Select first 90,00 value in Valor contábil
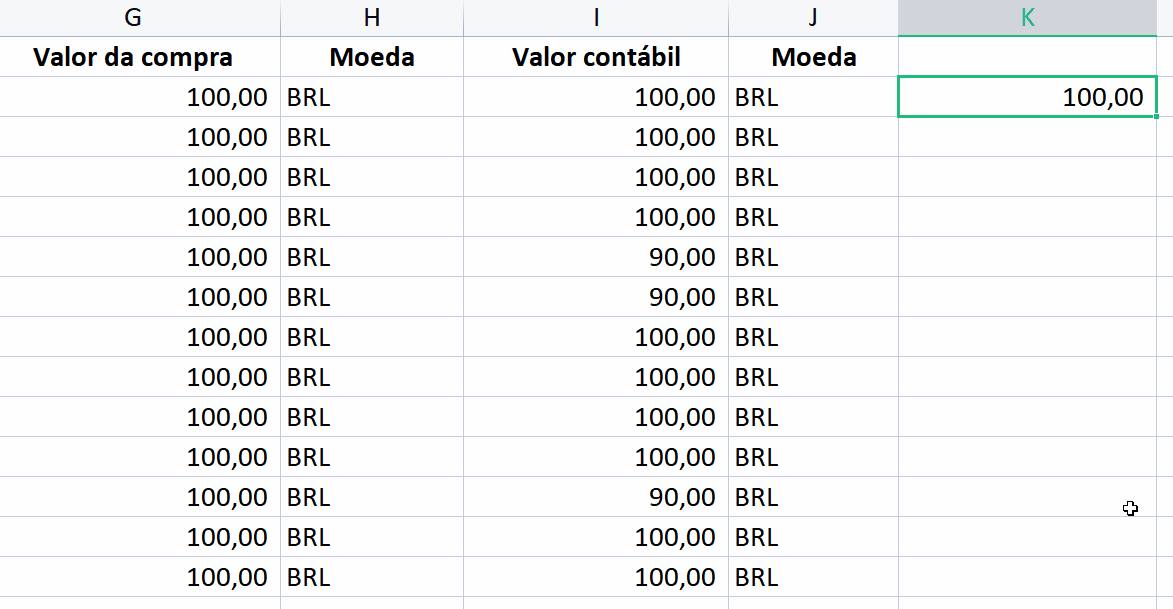The height and width of the screenshot is (609, 1173). coord(595,257)
